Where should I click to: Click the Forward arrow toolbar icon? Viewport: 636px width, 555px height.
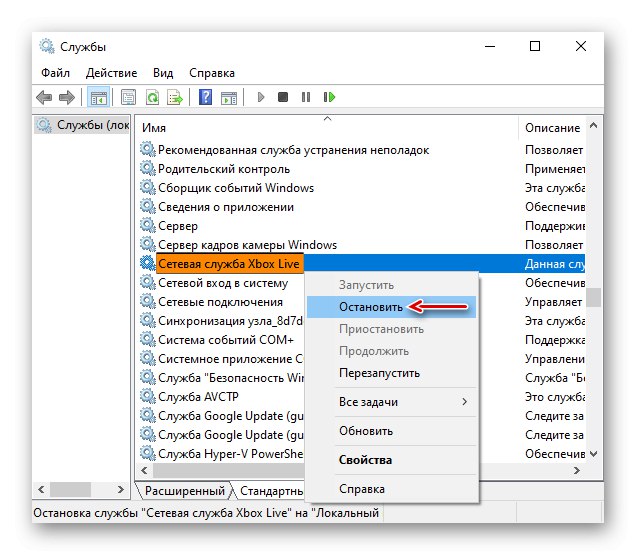(x=67, y=97)
